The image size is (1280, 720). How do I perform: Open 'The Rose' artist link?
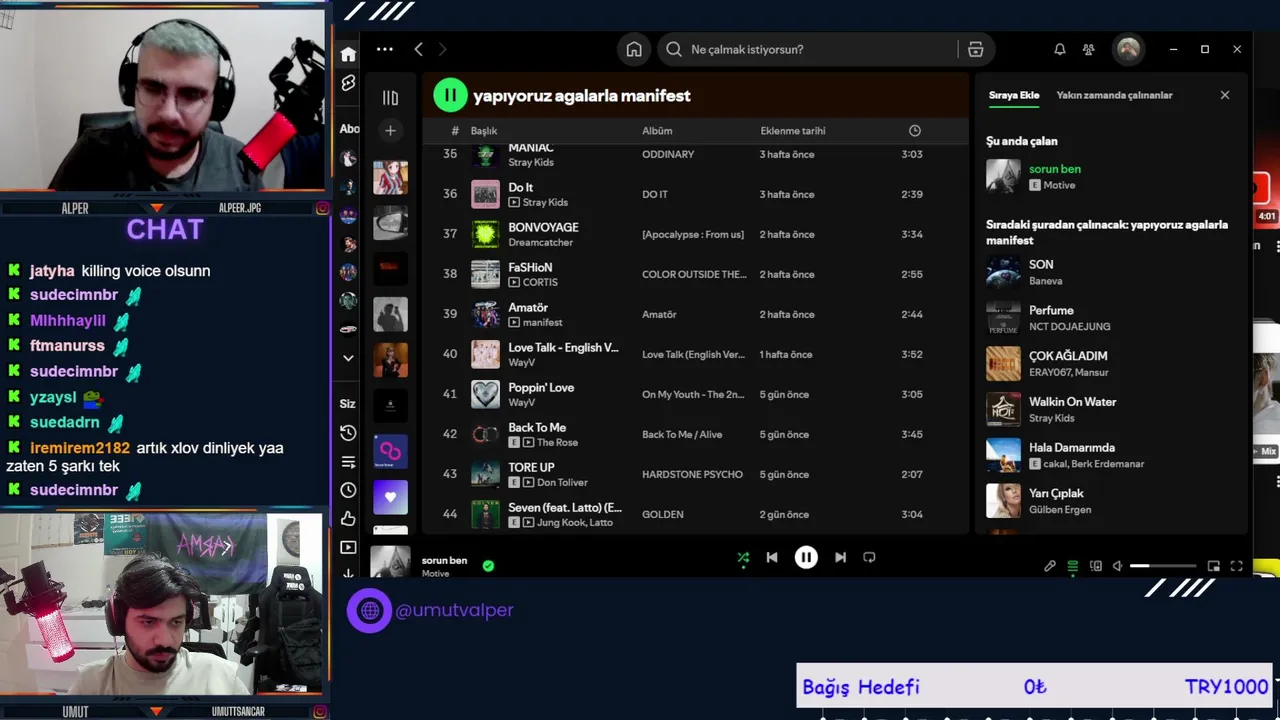pyautogui.click(x=557, y=442)
